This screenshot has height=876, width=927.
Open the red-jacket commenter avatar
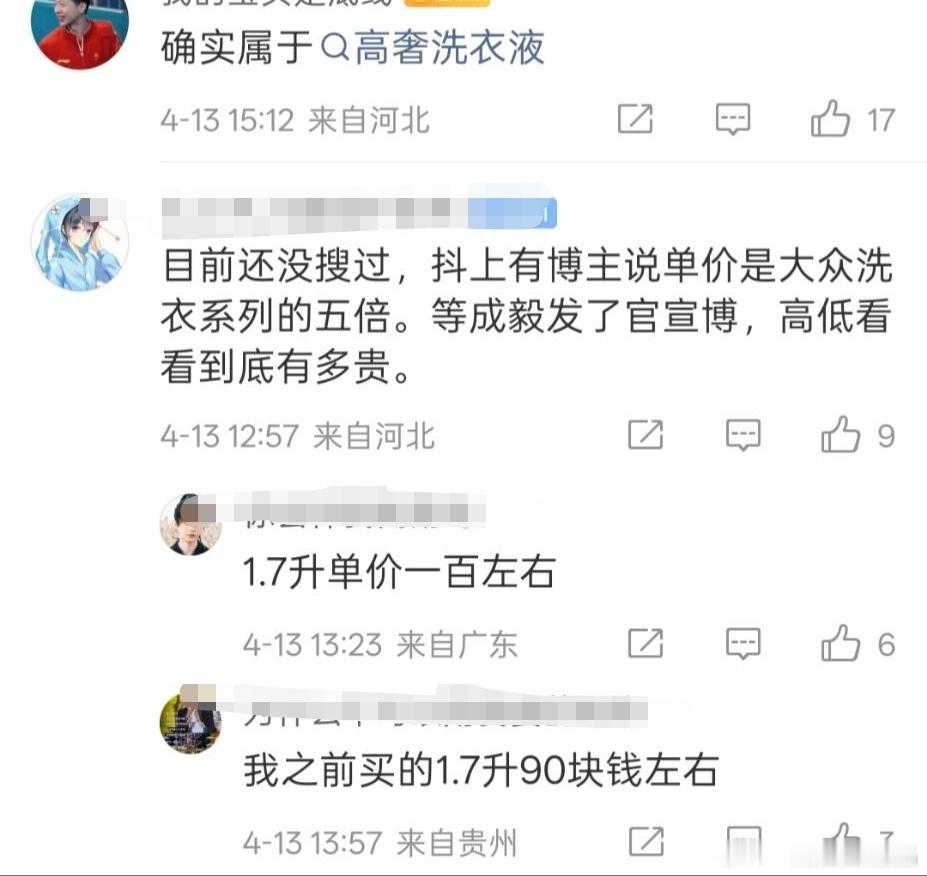click(80, 31)
